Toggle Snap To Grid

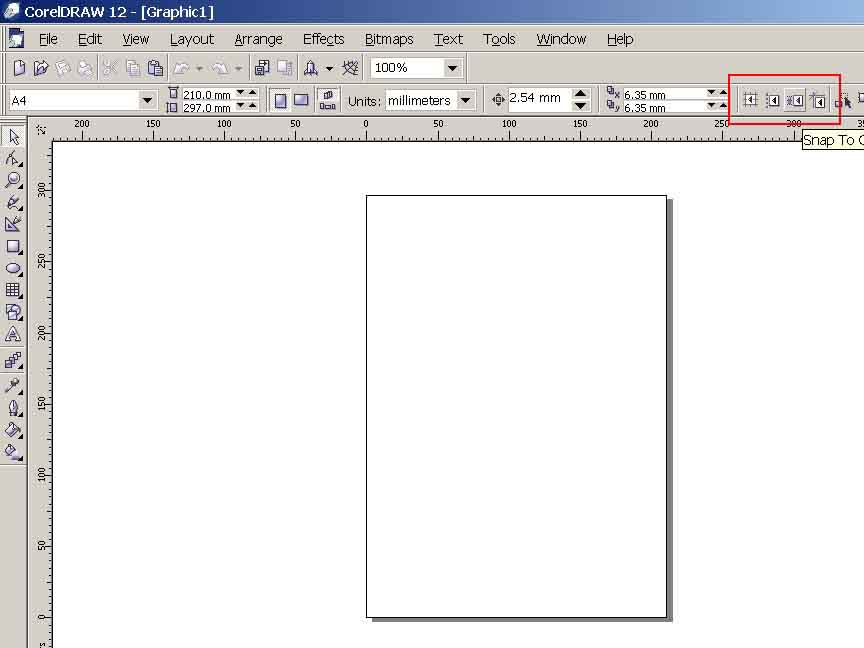pos(750,100)
